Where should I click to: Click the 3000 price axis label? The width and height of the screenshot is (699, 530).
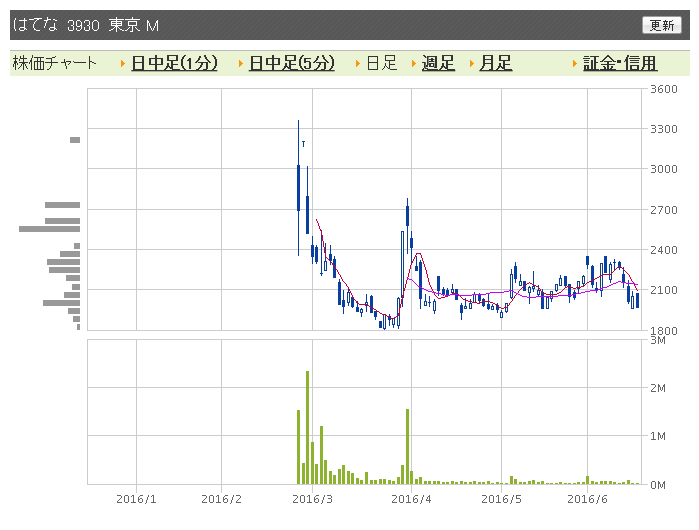(664, 169)
